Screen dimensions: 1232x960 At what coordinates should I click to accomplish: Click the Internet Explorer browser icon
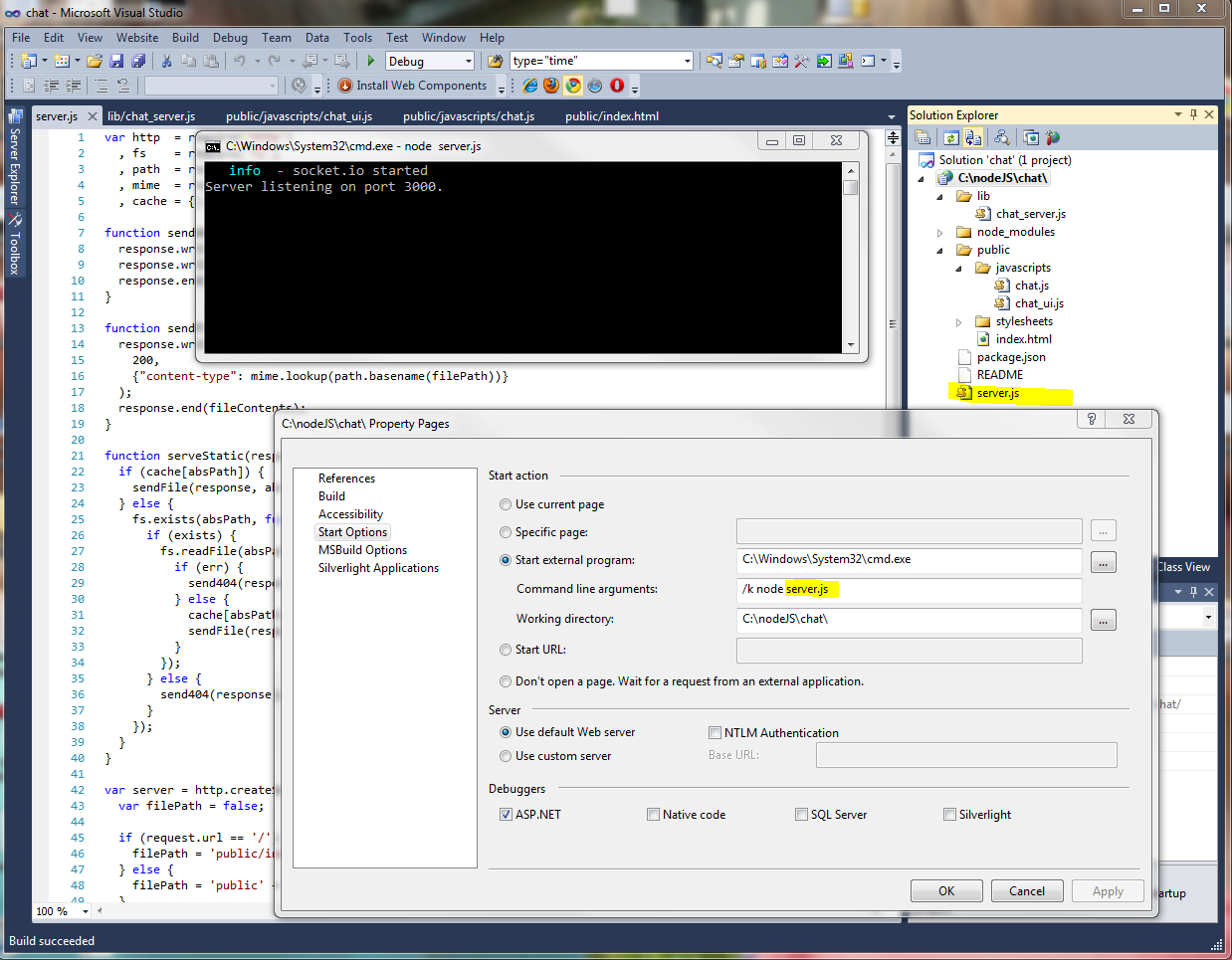point(530,86)
